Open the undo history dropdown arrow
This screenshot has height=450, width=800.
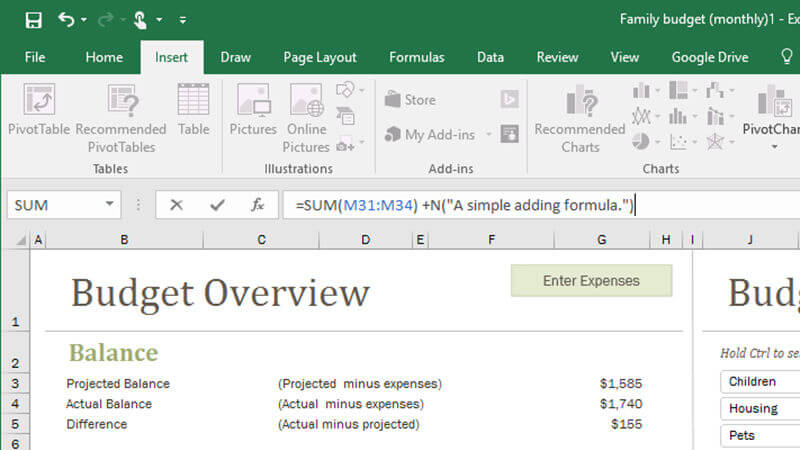click(x=84, y=20)
